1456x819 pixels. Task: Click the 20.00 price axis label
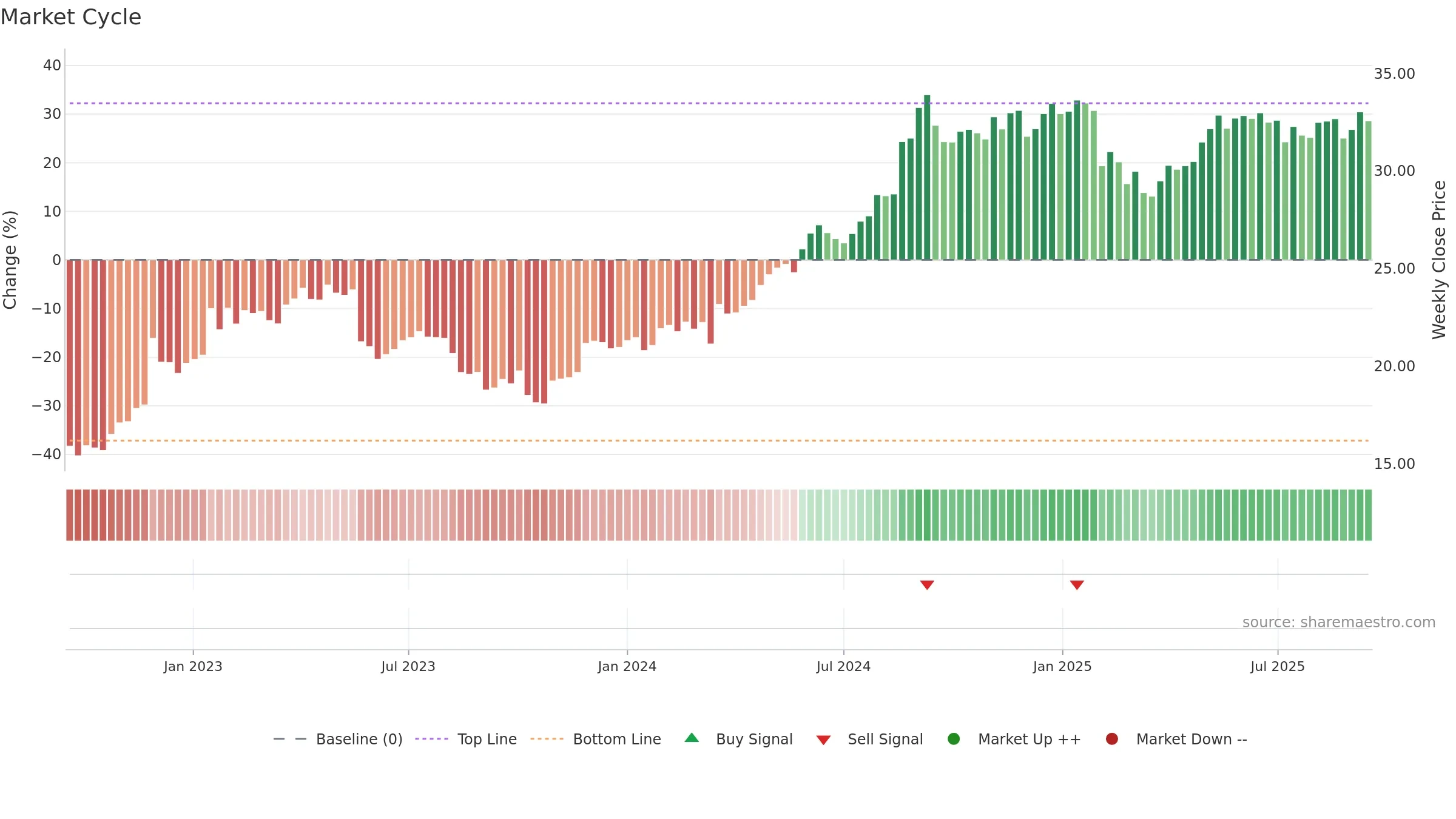1394,366
